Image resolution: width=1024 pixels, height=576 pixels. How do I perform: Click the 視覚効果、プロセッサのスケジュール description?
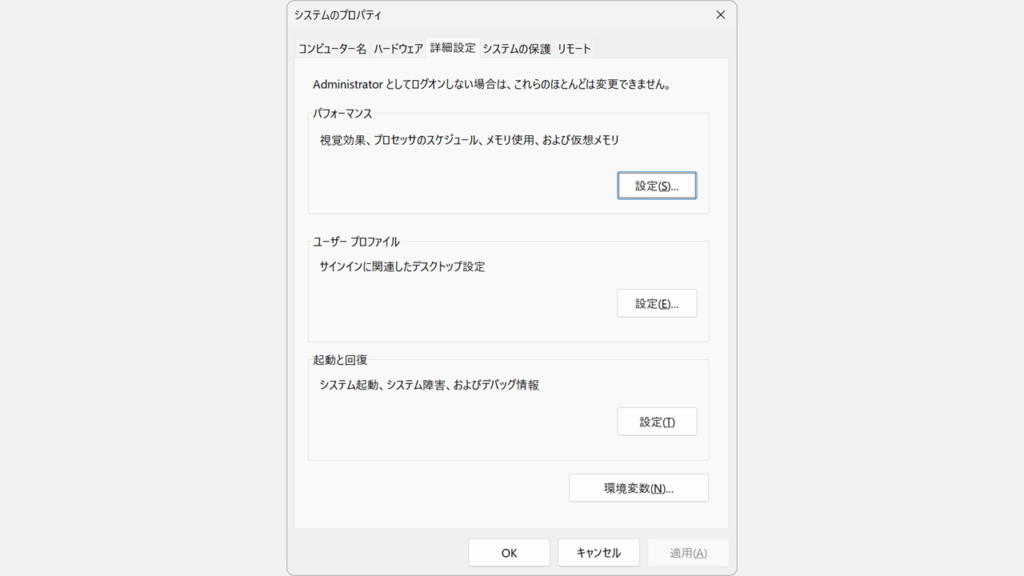tap(469, 140)
